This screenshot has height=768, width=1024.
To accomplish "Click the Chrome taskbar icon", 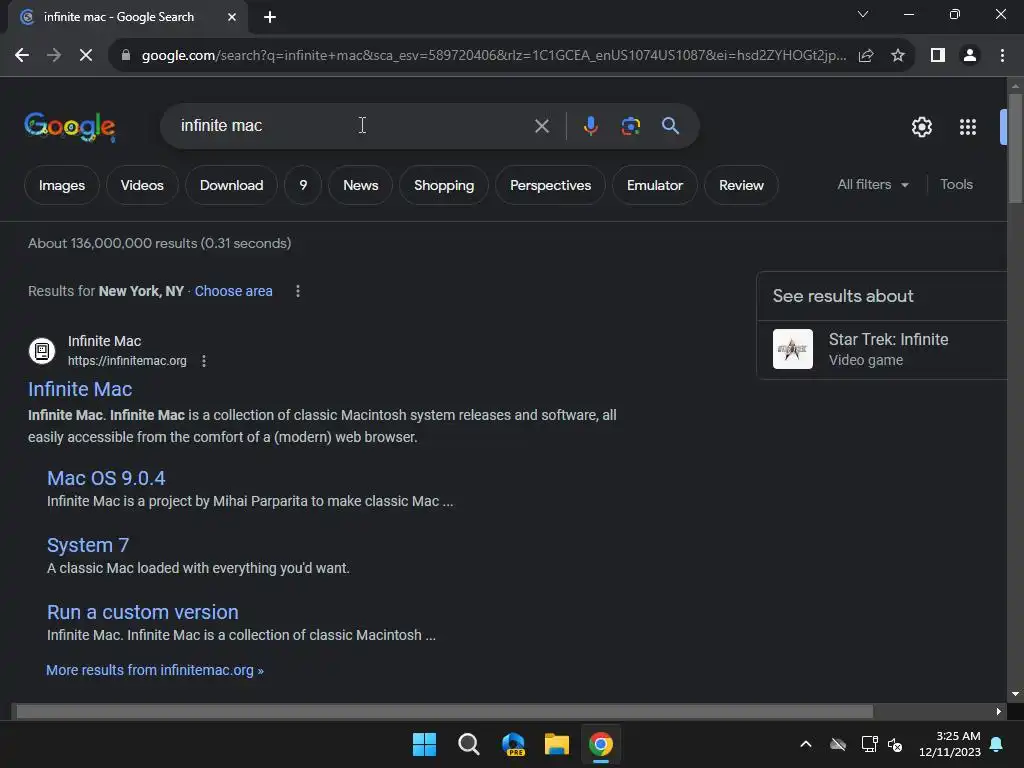I will pos(601,744).
